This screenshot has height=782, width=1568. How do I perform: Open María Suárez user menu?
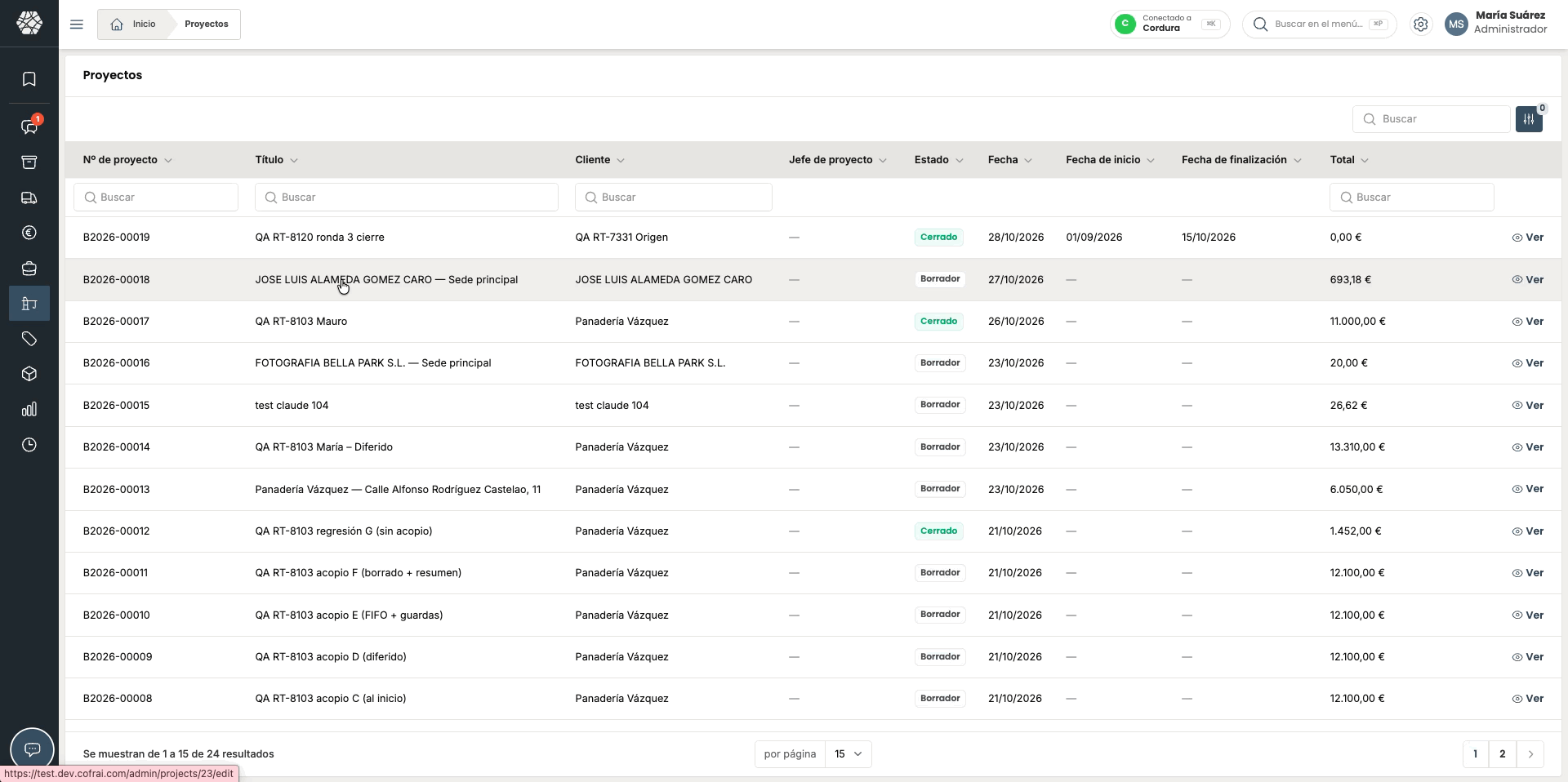click(x=1496, y=23)
